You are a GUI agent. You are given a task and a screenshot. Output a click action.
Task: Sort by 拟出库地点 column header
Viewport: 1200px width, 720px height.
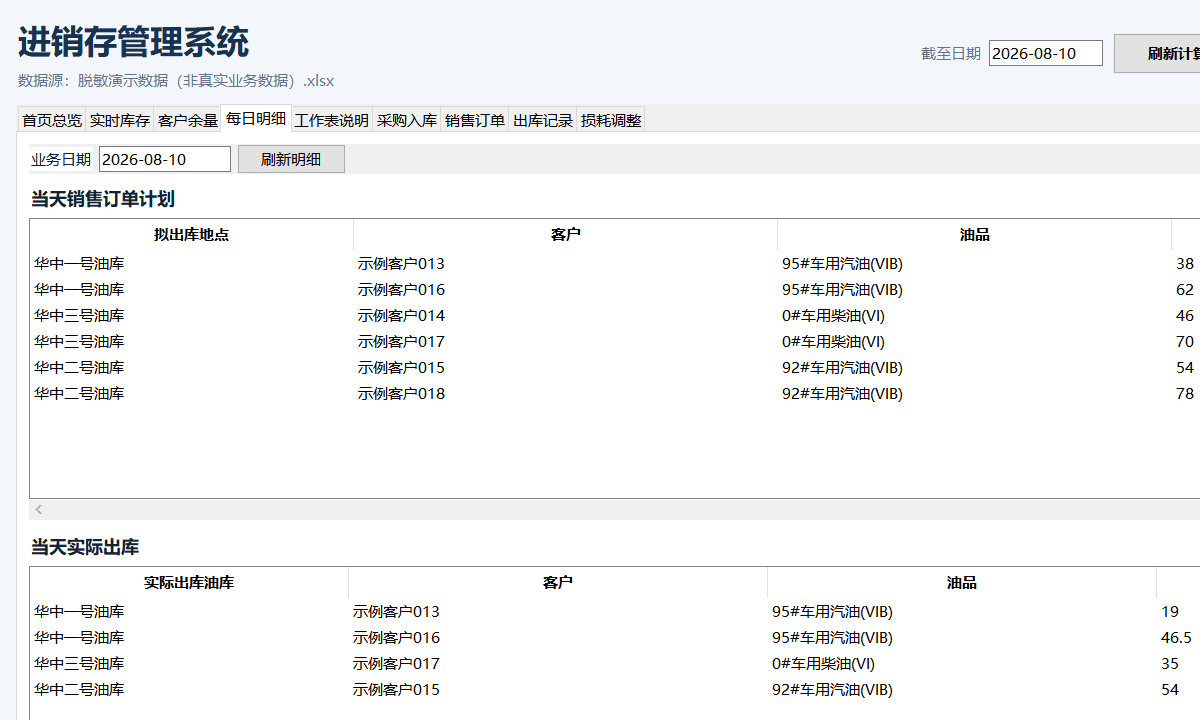click(192, 235)
